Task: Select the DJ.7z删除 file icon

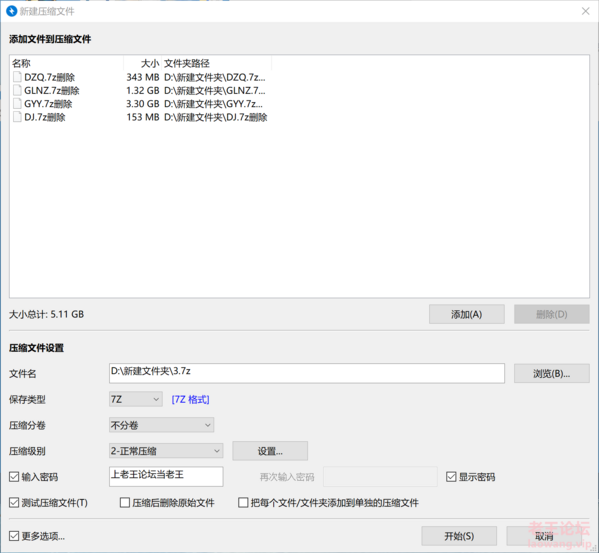Action: point(17,117)
